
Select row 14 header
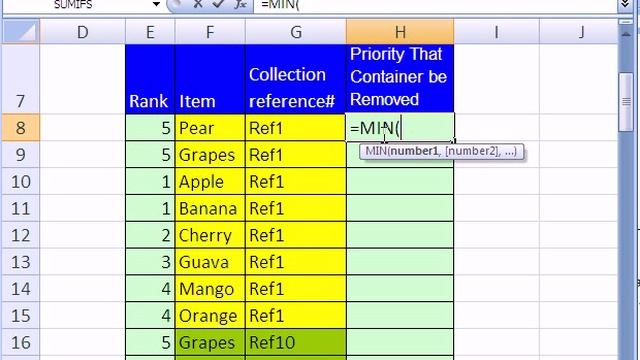point(21,289)
